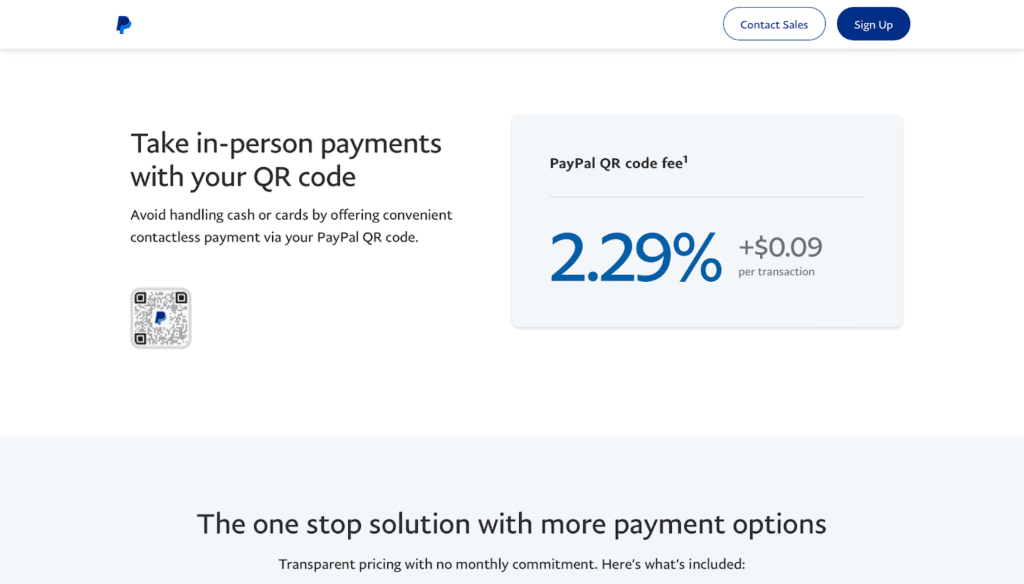Click the 2.29% fee figure
Viewport: 1024px width, 584px height.
pyautogui.click(x=635, y=258)
